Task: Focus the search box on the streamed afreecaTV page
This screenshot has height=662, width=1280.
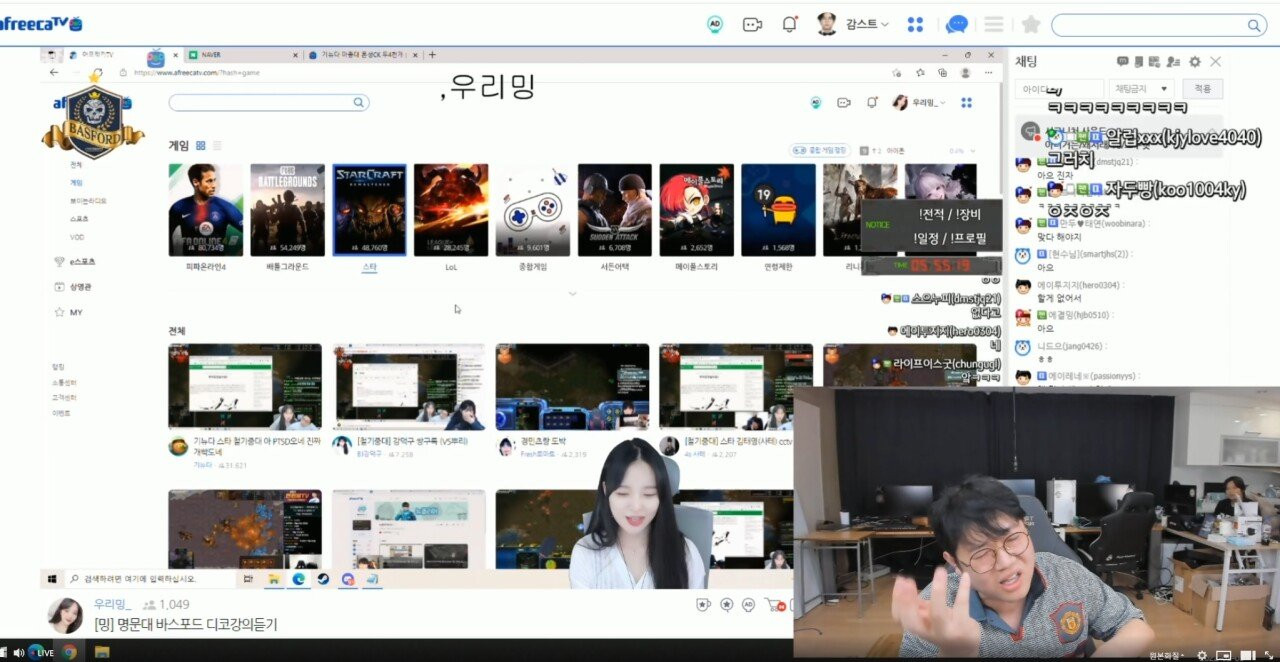Action: point(269,102)
